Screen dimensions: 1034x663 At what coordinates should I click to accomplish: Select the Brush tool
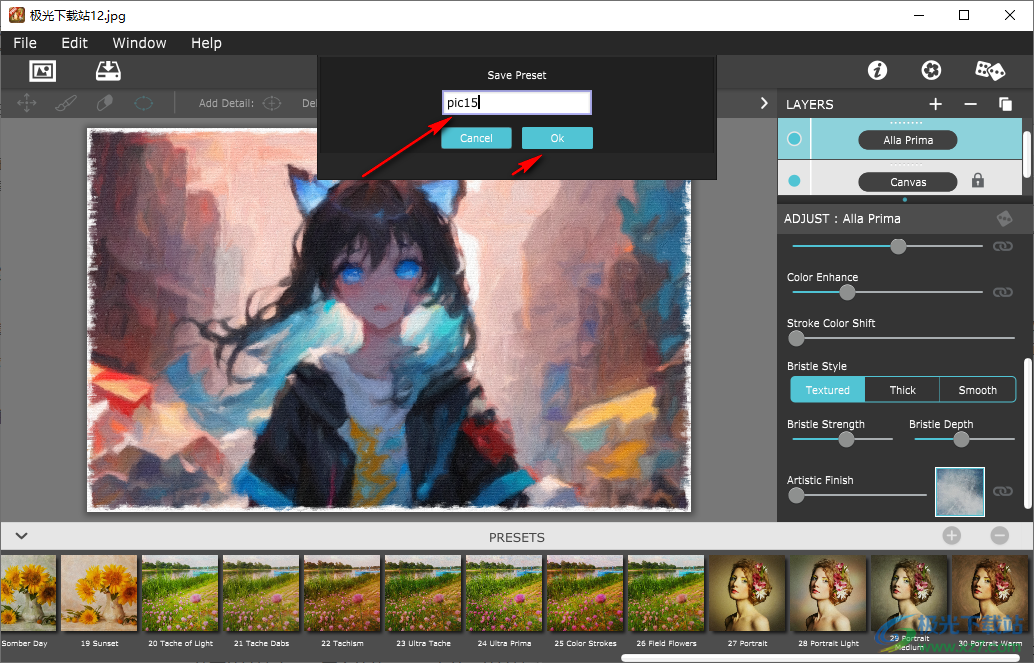click(x=66, y=102)
